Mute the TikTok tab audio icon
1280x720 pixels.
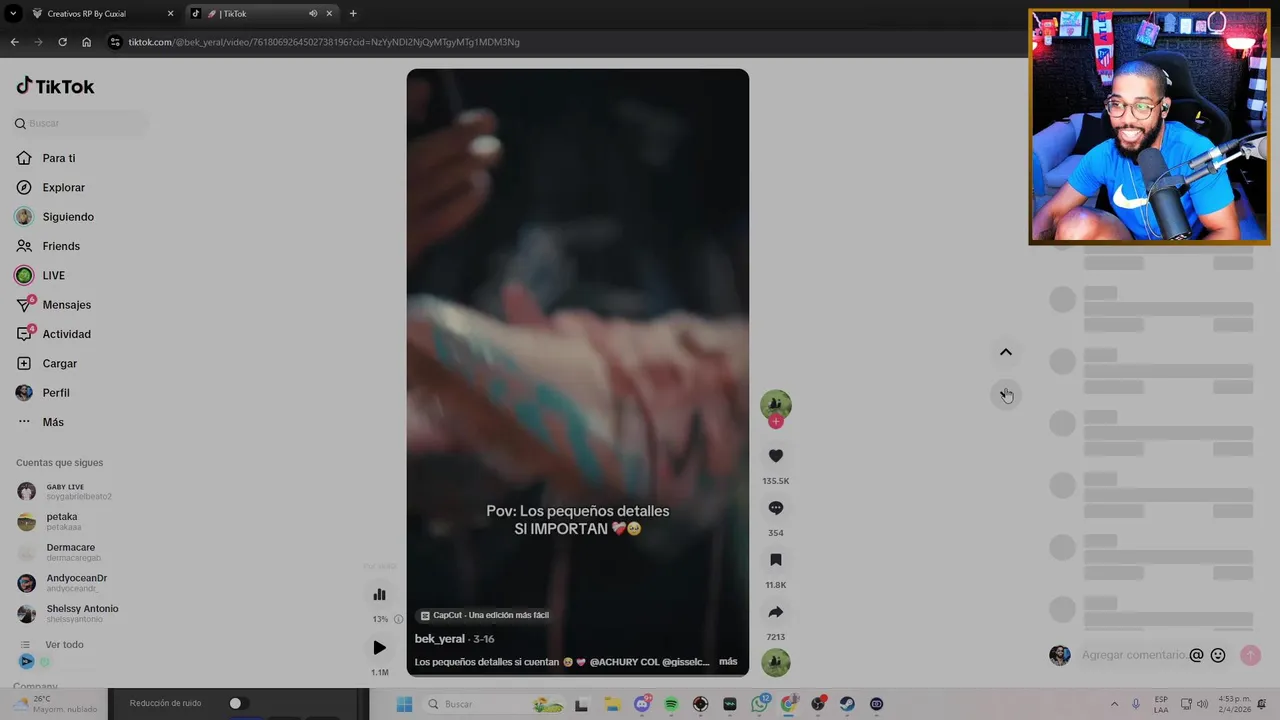point(313,13)
